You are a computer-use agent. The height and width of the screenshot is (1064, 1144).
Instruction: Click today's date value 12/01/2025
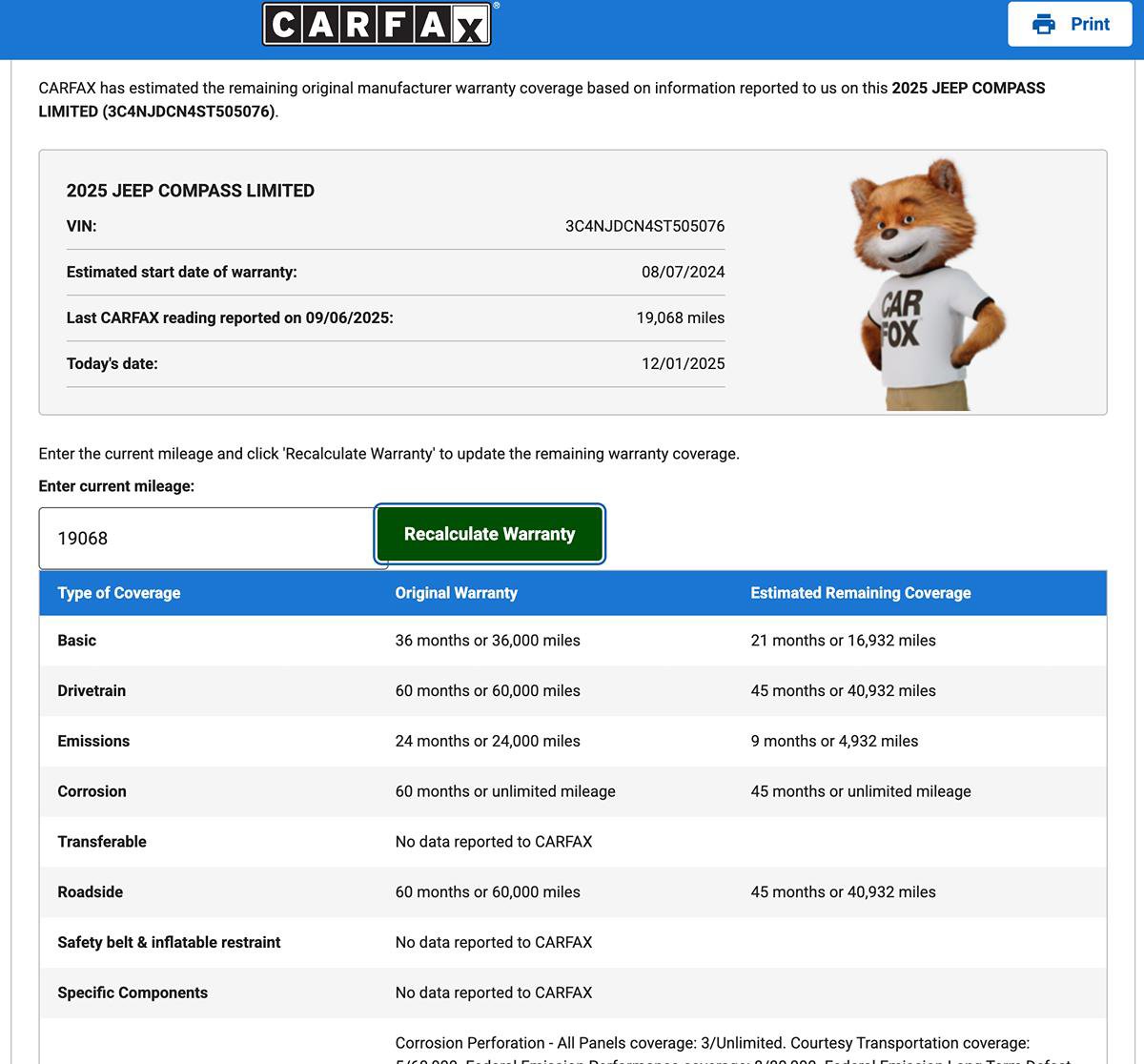(684, 364)
